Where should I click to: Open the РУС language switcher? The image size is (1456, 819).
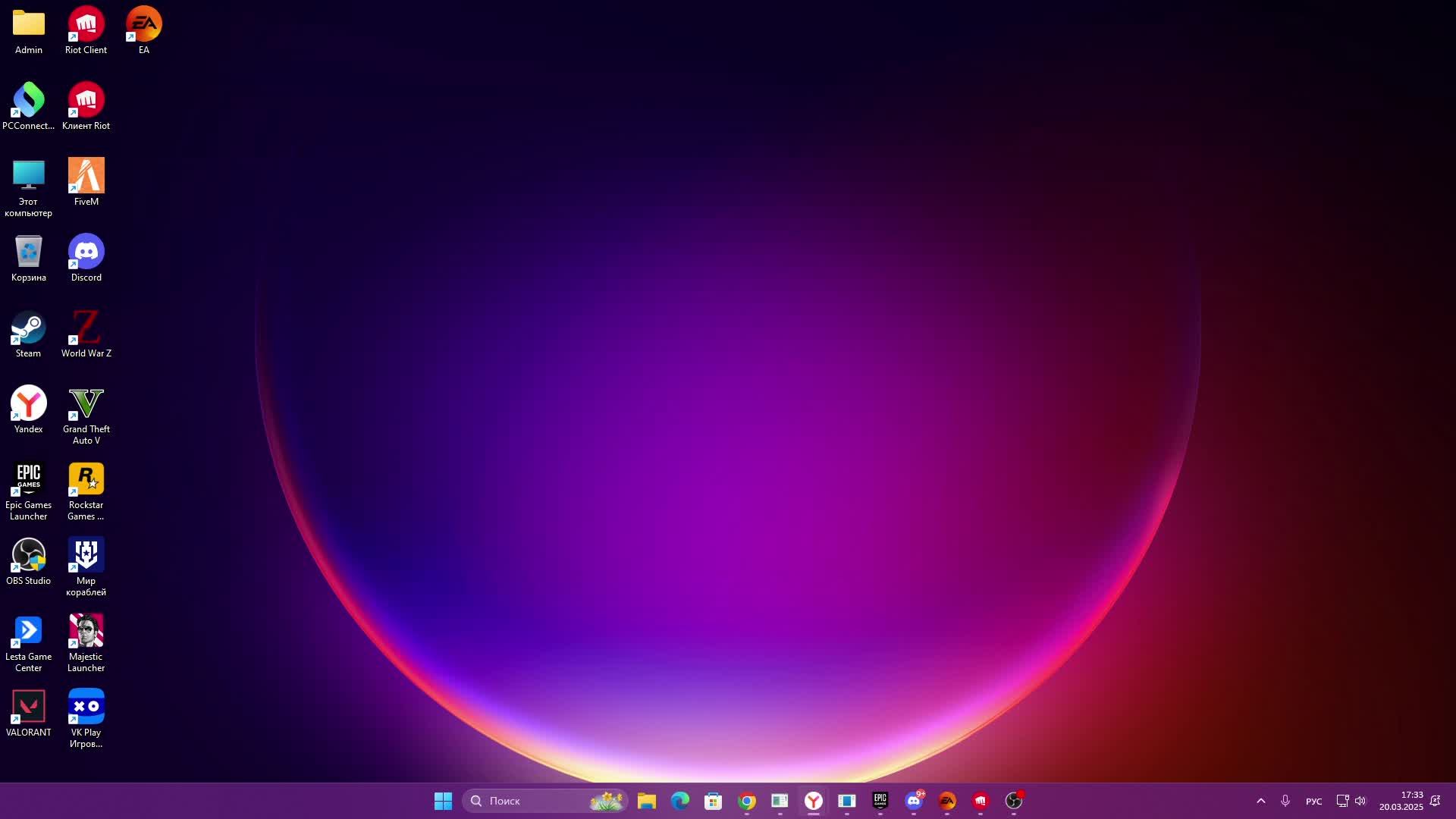(1313, 802)
